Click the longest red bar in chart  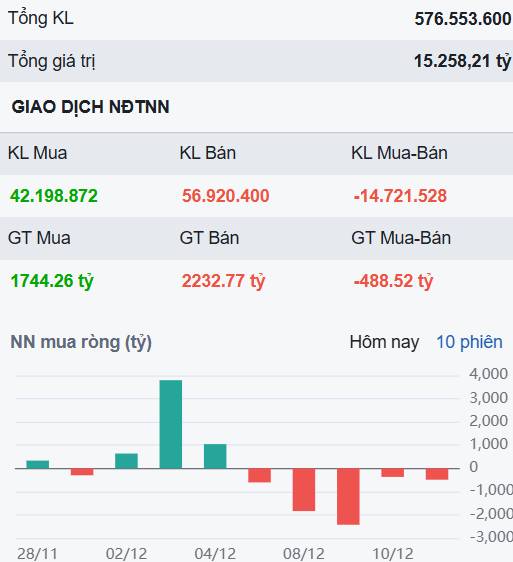348,496
